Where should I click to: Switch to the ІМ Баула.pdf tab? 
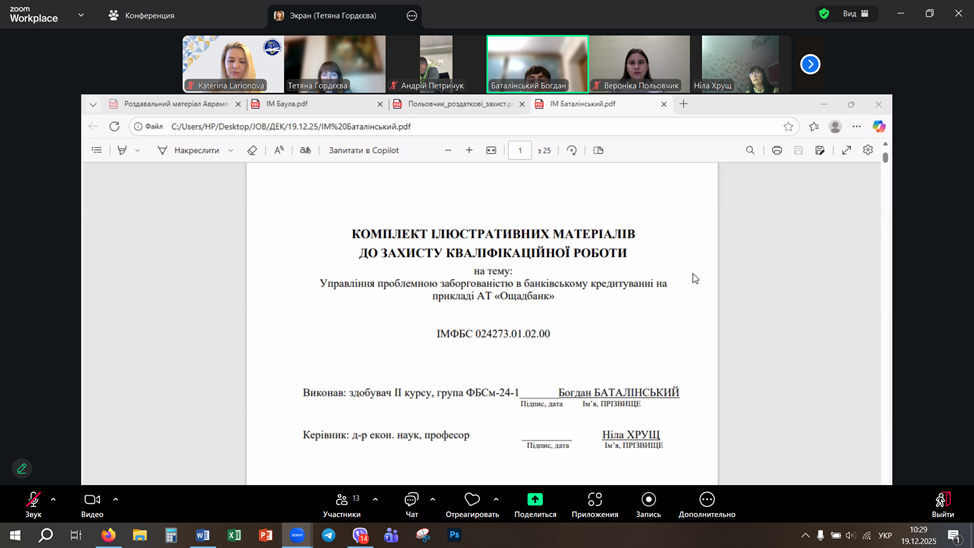[315, 104]
